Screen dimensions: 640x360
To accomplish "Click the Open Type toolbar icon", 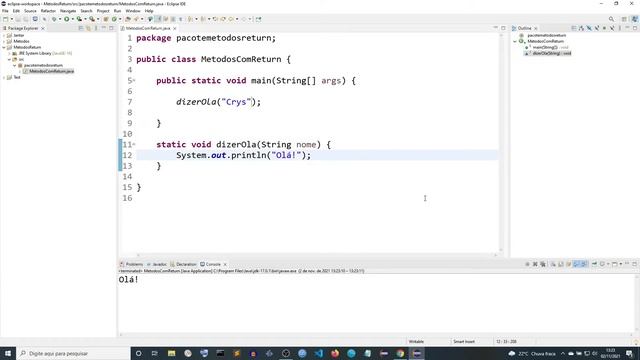I will tap(128, 19).
